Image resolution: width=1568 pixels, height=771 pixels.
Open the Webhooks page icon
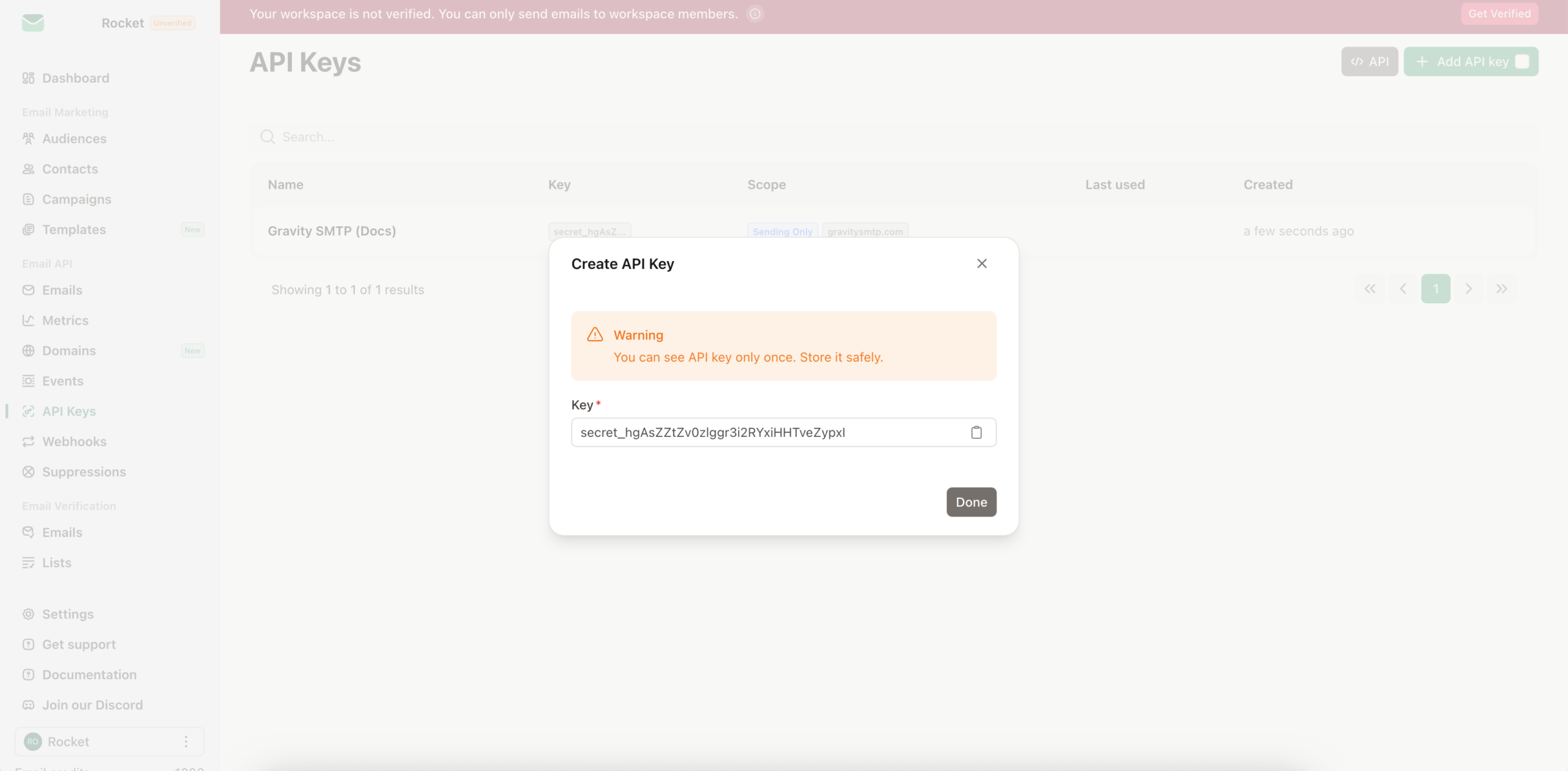(x=28, y=442)
